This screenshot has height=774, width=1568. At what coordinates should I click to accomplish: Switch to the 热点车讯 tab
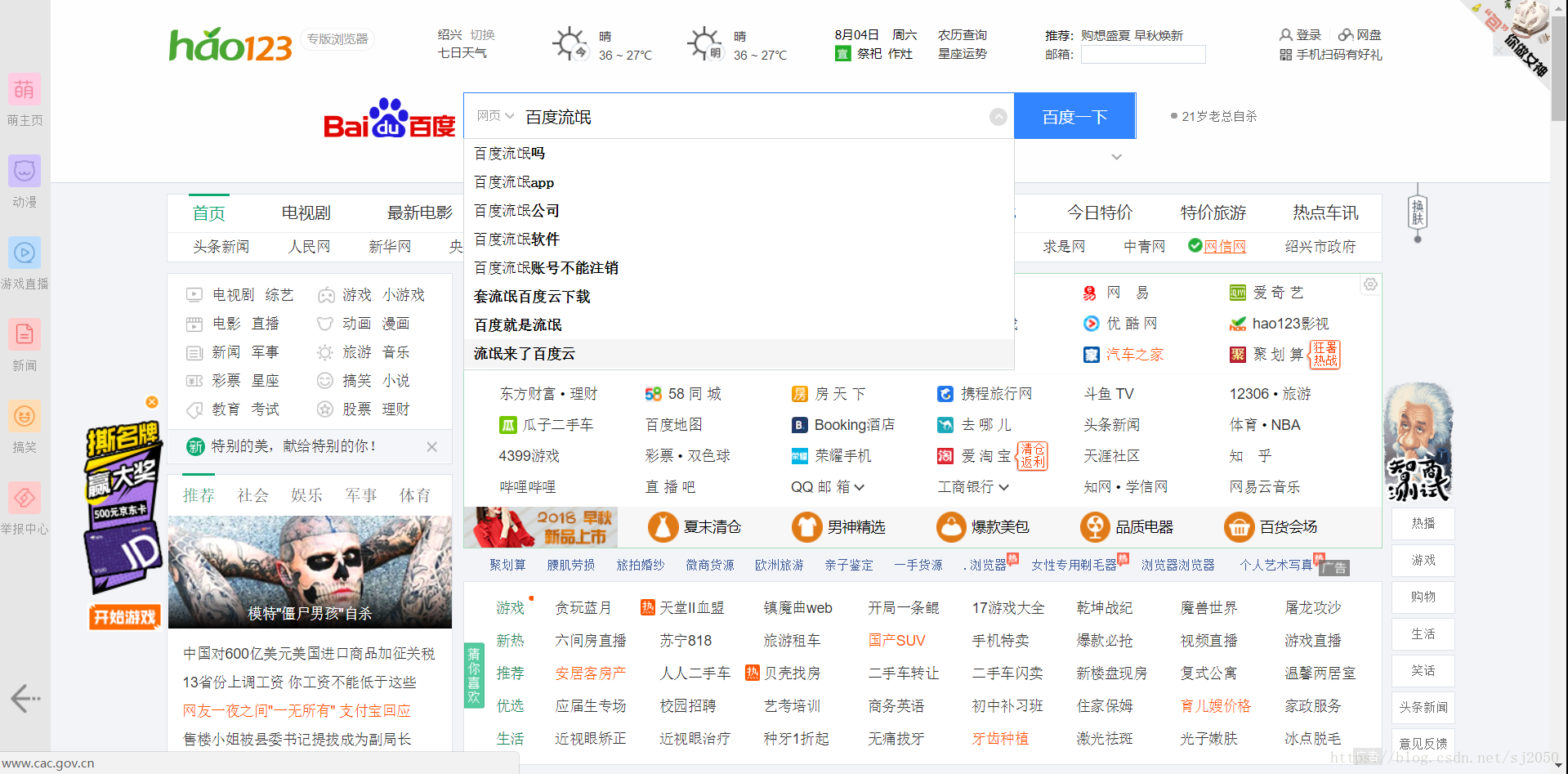click(x=1325, y=213)
